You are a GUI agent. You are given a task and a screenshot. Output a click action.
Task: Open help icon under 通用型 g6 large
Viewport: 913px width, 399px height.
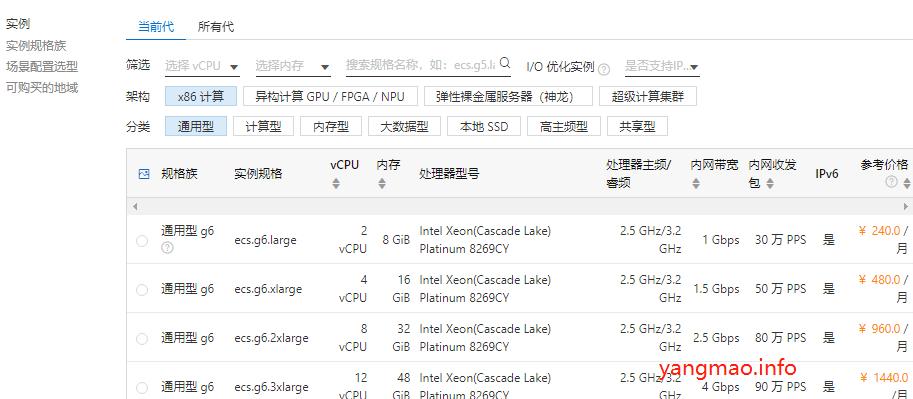pos(167,248)
